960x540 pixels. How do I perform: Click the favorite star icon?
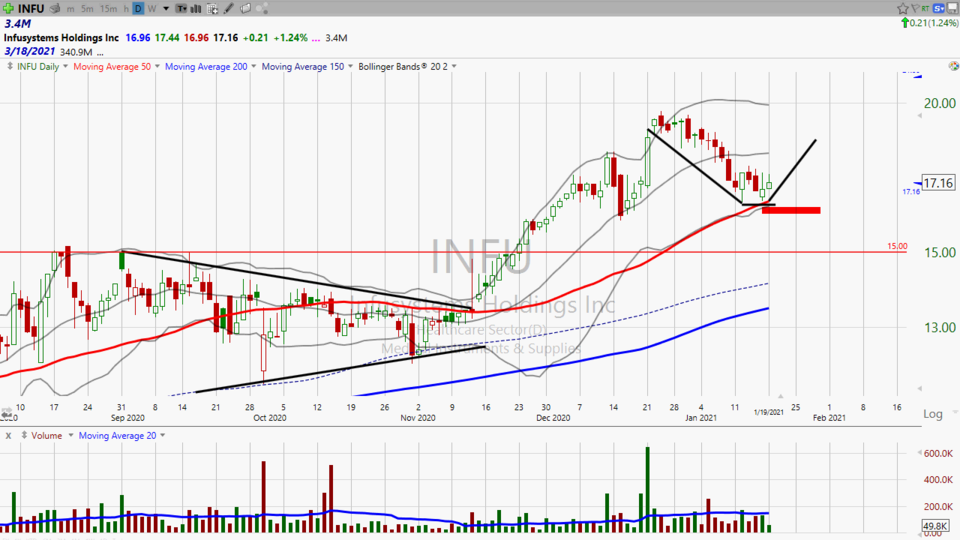pyautogui.click(x=903, y=9)
